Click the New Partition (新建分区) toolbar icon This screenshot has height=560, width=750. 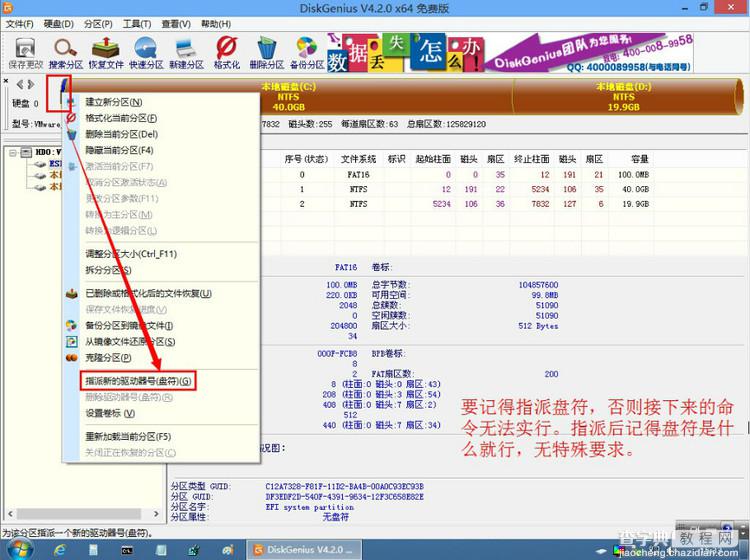[x=186, y=53]
